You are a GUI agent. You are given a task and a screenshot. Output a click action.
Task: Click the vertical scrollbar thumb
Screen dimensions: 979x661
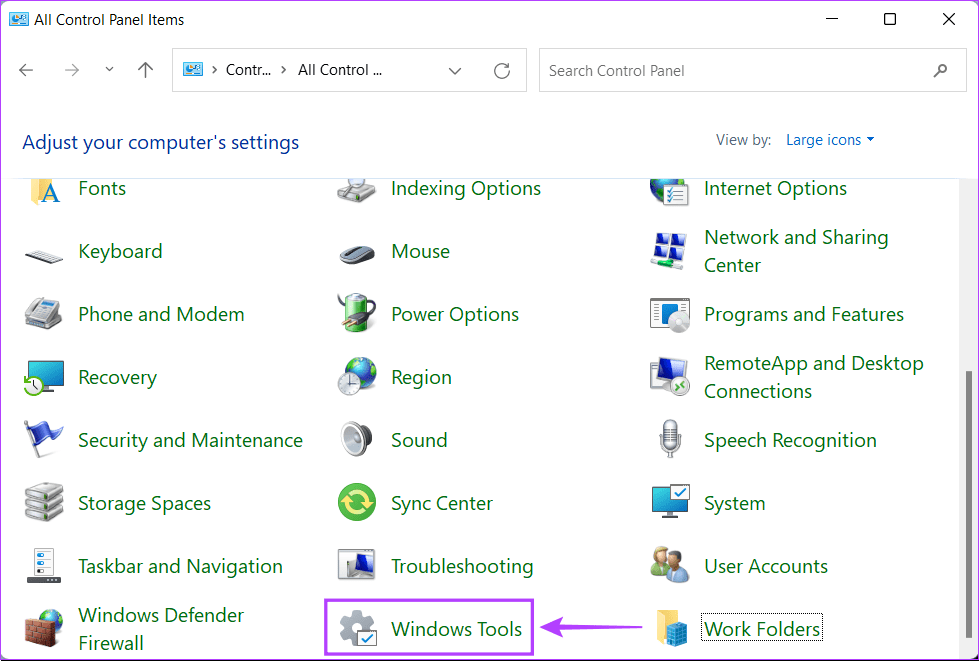[968, 505]
